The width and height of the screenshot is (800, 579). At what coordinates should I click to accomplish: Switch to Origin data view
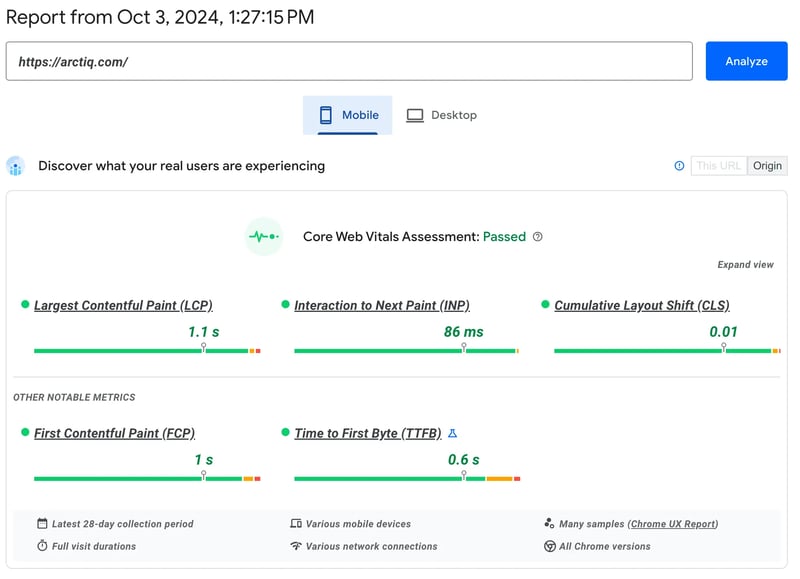tap(767, 166)
